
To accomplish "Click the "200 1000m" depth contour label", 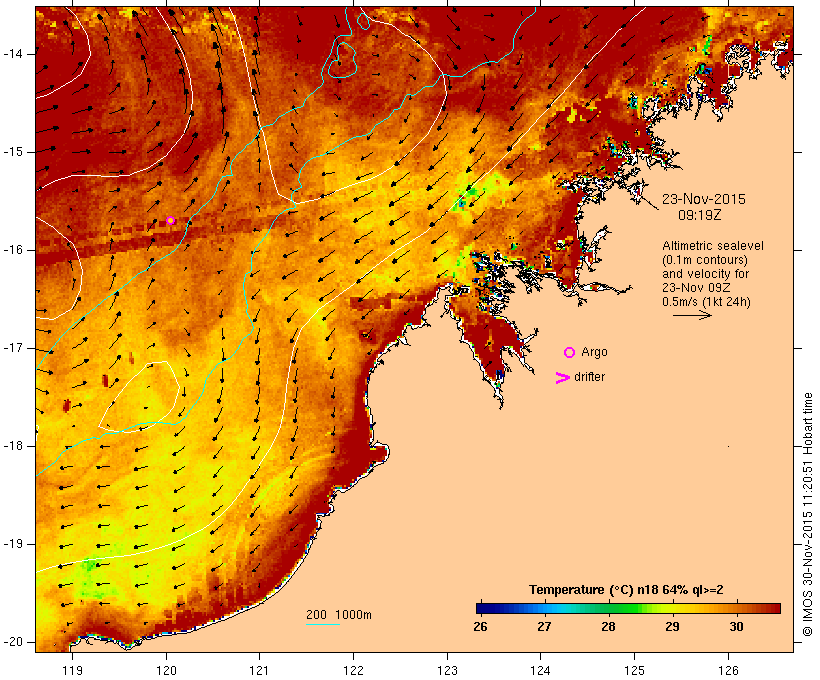I will [339, 615].
